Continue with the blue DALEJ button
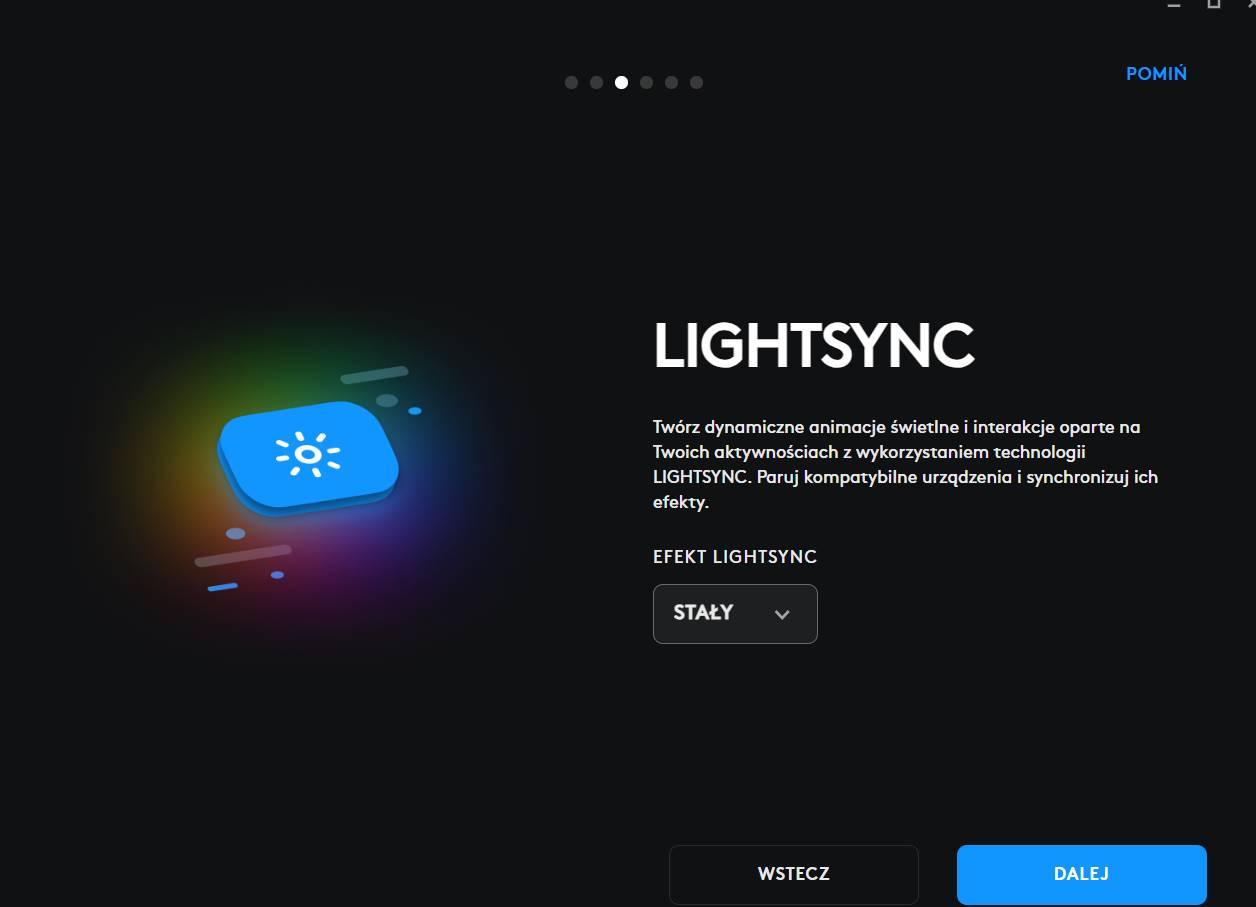The image size is (1256, 907). point(1081,874)
